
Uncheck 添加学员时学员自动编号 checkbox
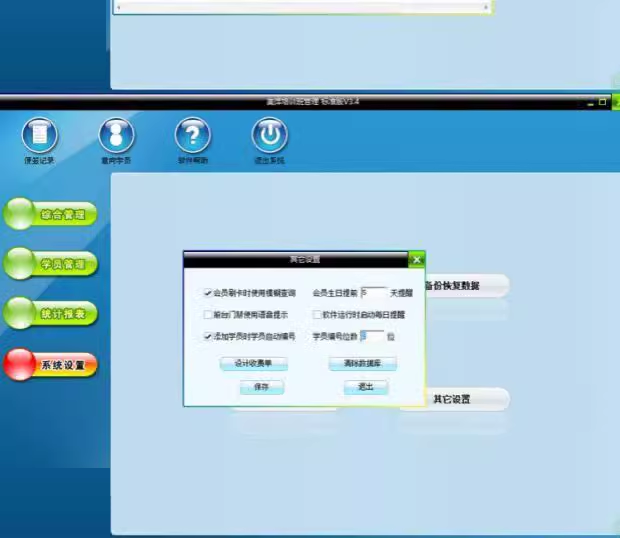[x=208, y=336]
